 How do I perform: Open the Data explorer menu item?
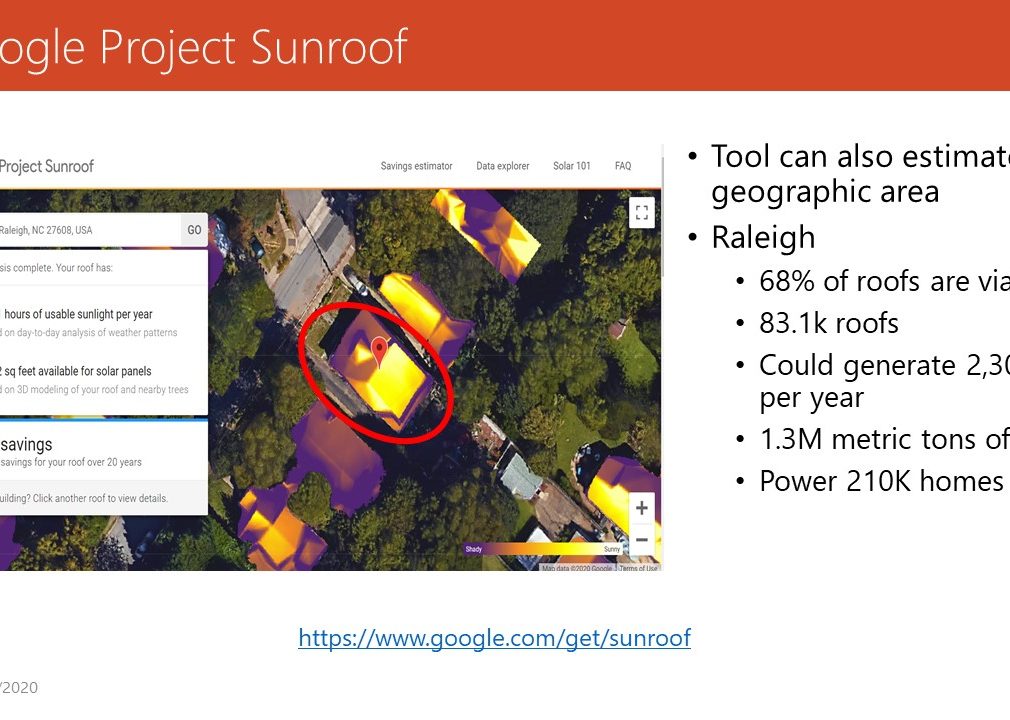(502, 166)
